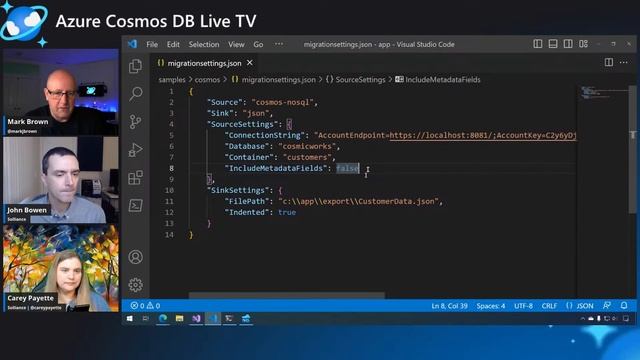The height and width of the screenshot is (360, 640).
Task: Click the "cosmos-nosql" source value
Action: click(x=282, y=102)
